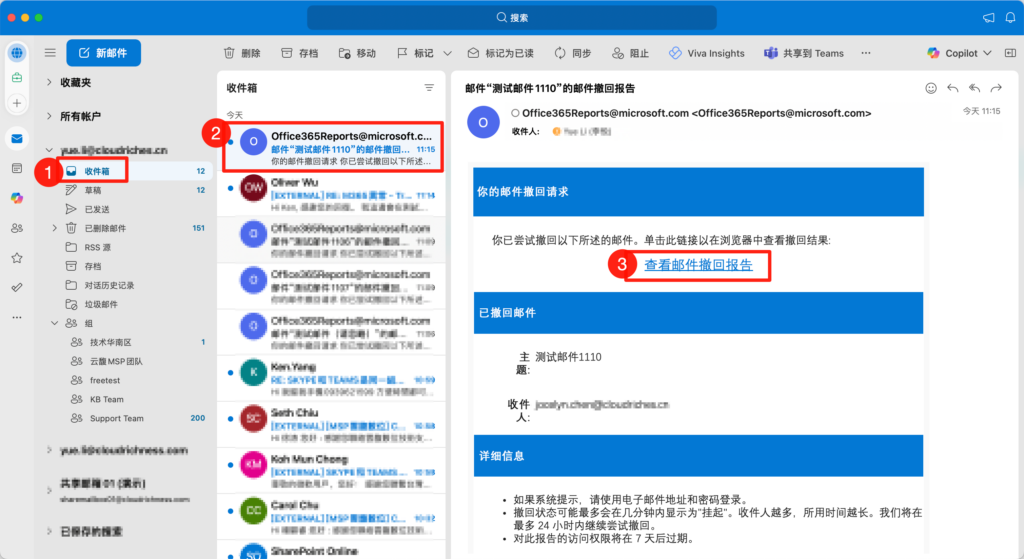1024x559 pixels.
Task: Open the Calendar icon in left sidebar
Action: [17, 168]
